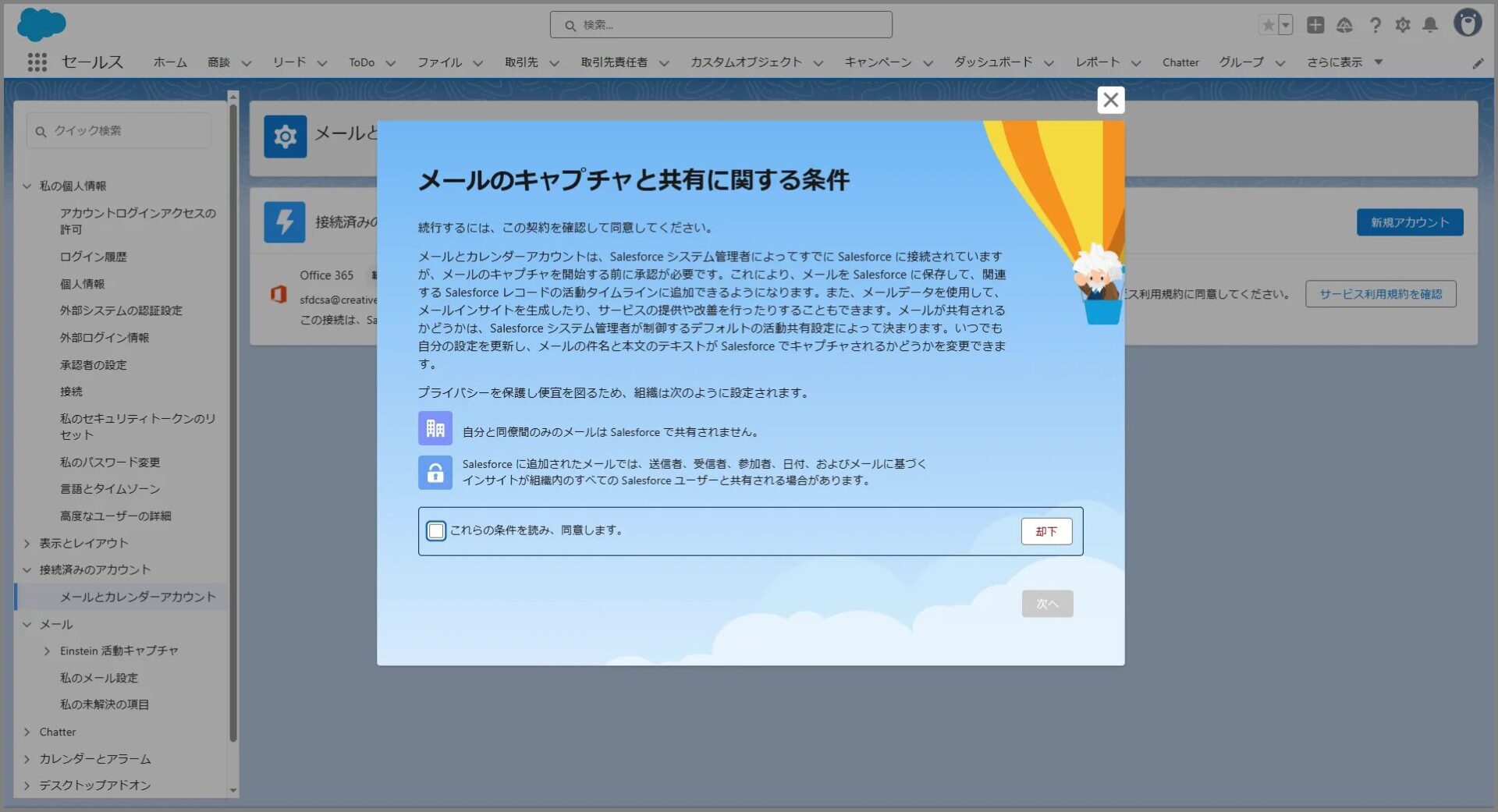Select 私の未解決の項目 in sidebar

(105, 704)
